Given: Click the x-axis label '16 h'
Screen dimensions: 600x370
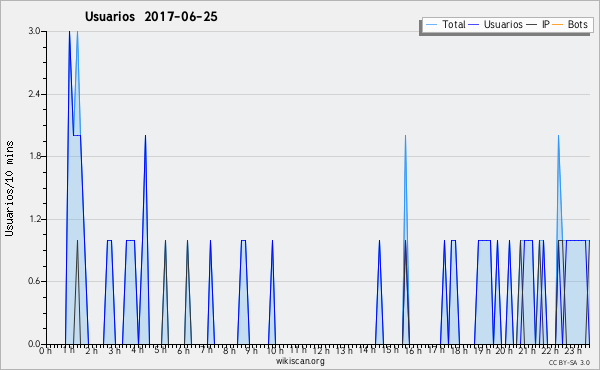Looking at the screenshot, I should pos(413,351).
